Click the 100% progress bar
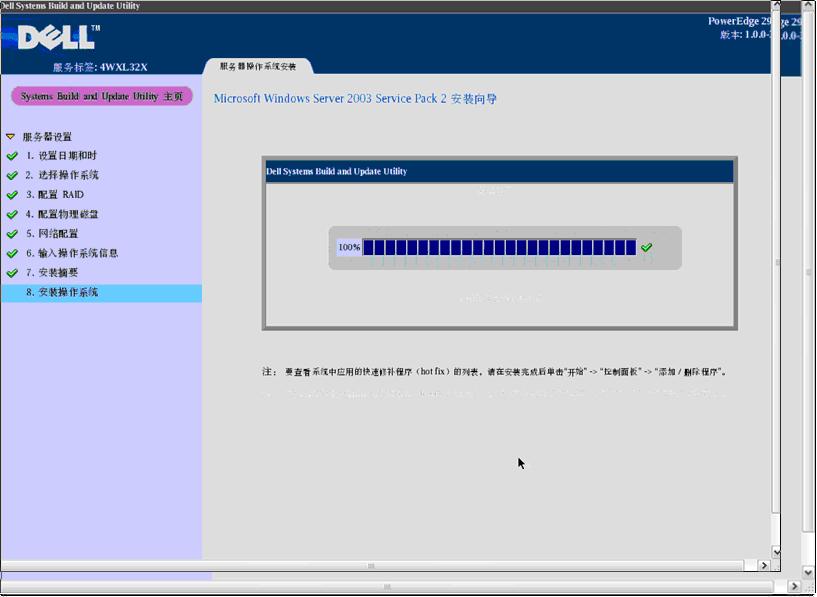Screen dimensions: 817x597 [499, 247]
